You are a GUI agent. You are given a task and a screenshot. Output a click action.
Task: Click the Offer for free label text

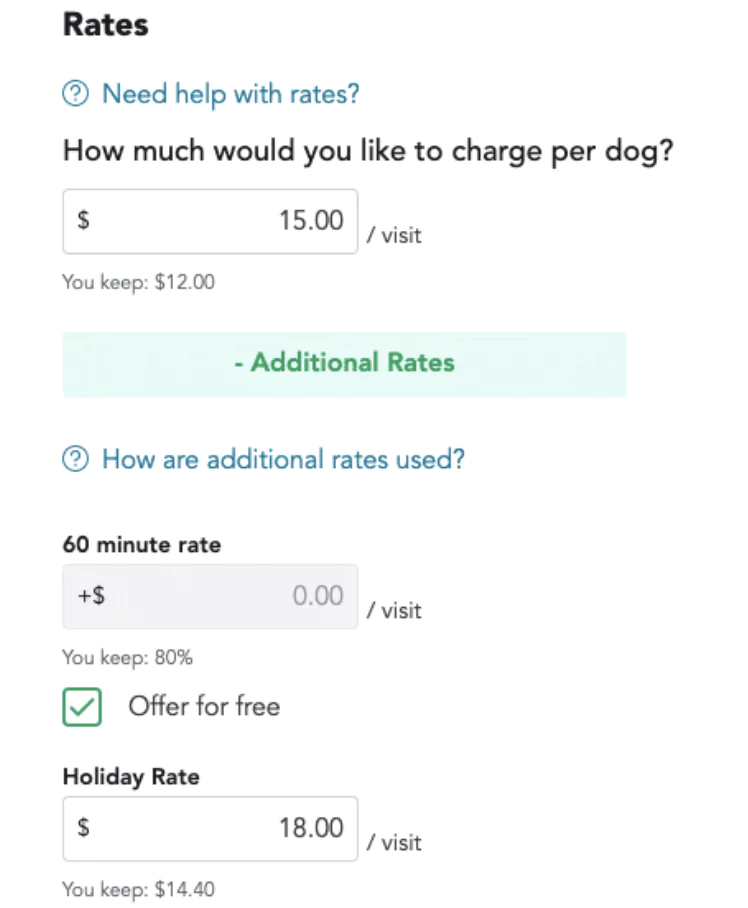coord(204,706)
